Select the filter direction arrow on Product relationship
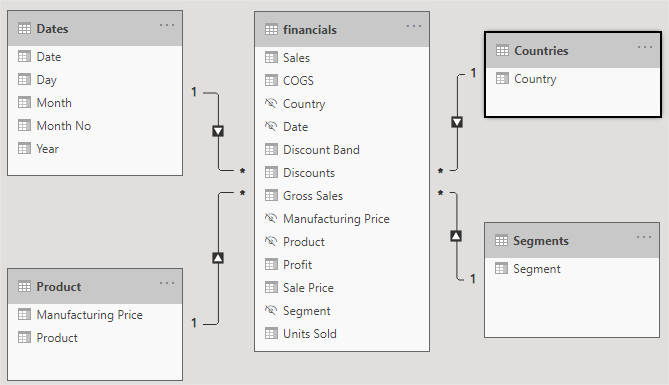 218,258
